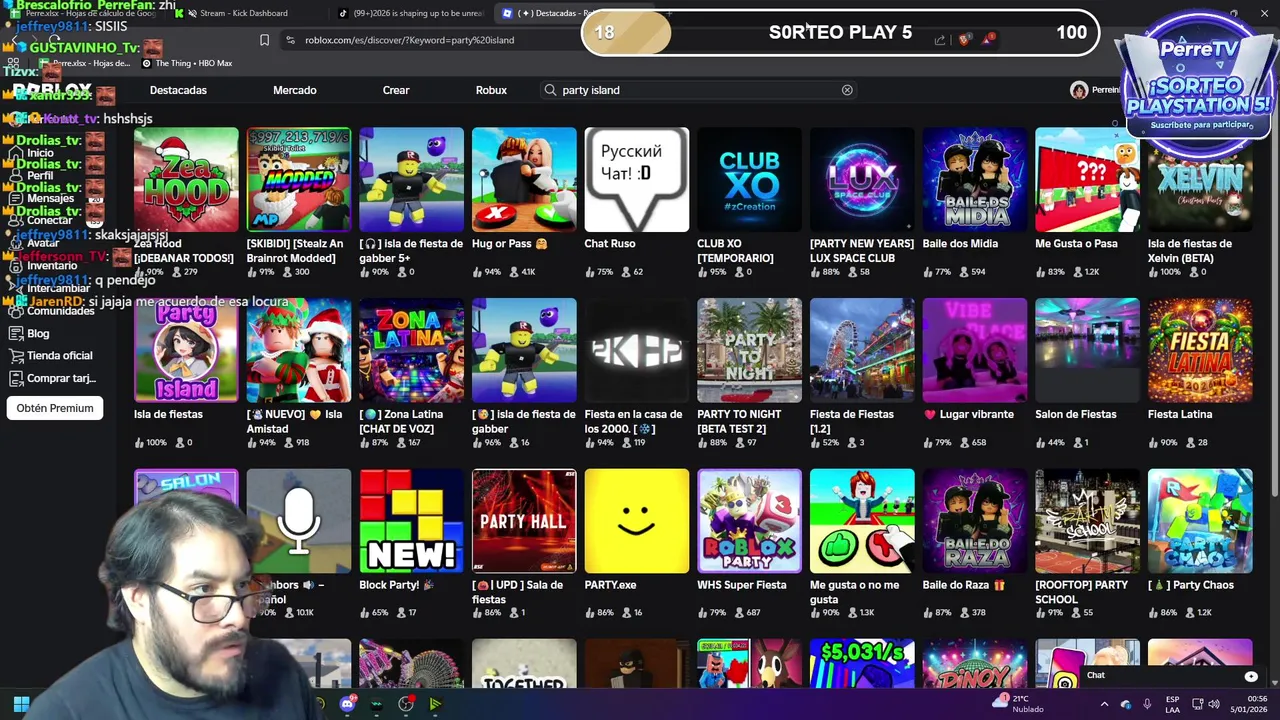Click the Chat panel header
Image resolution: width=1280 pixels, height=720 pixels.
[1170, 676]
